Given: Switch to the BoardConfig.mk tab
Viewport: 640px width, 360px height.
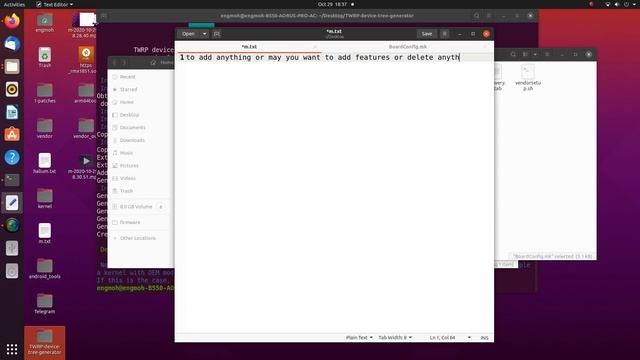Looking at the screenshot, I should pyautogui.click(x=407, y=47).
